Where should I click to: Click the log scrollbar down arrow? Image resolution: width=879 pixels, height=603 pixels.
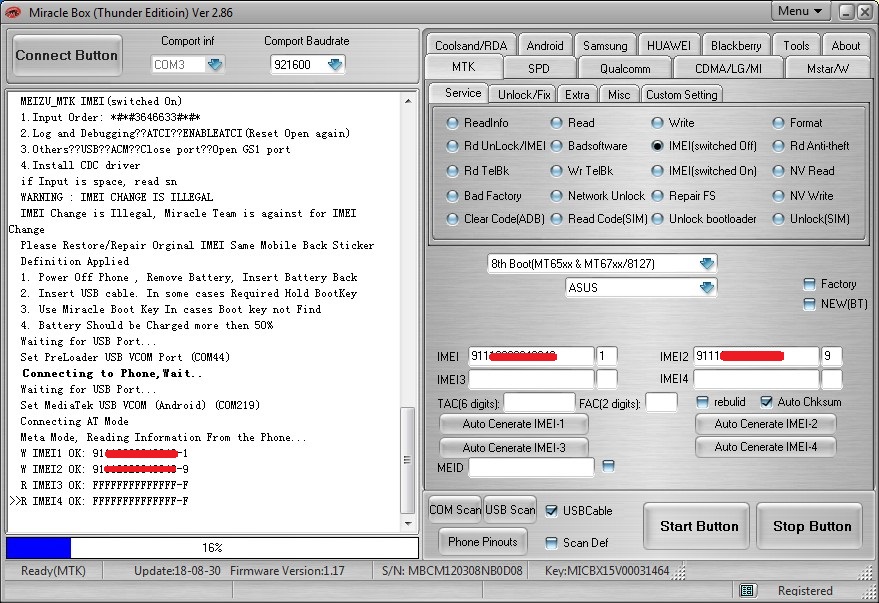(408, 523)
